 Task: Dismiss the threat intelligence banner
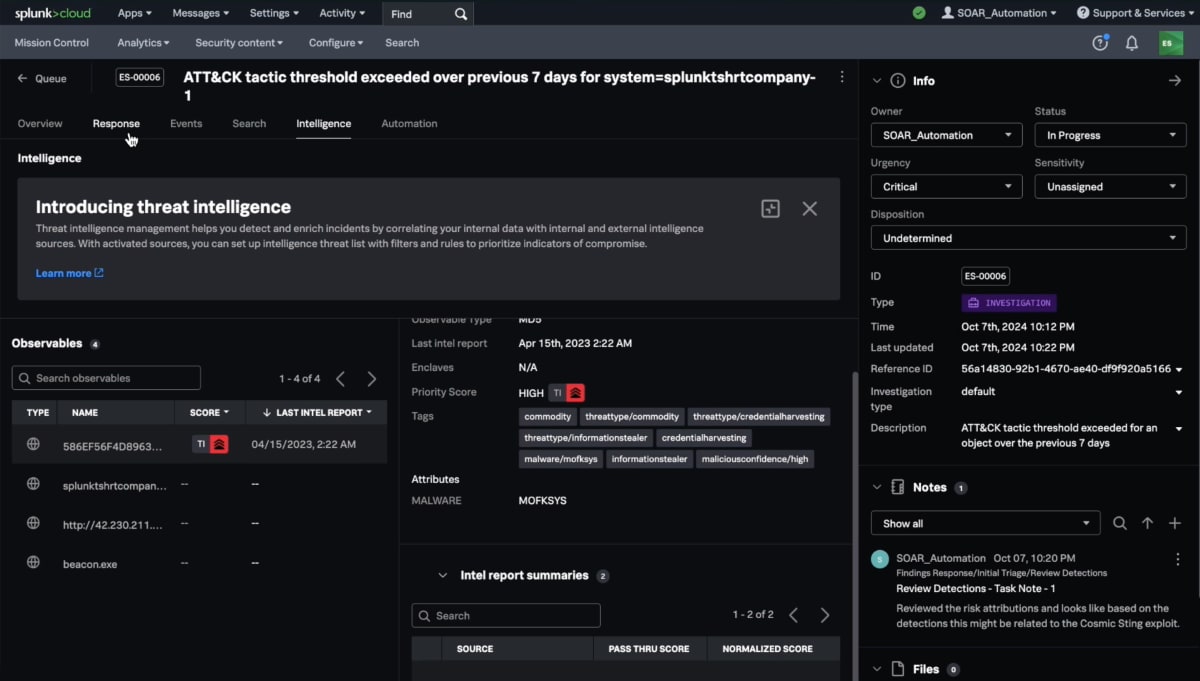809,208
